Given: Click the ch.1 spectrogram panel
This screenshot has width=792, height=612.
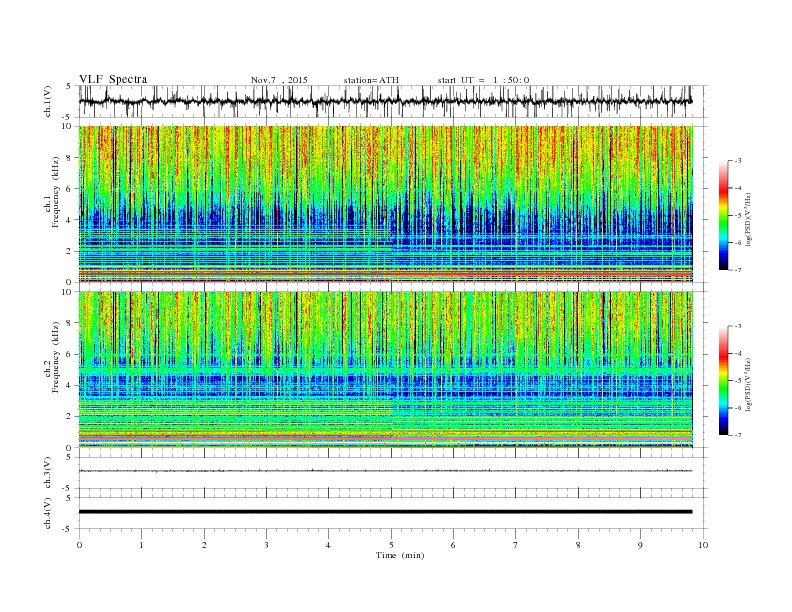Looking at the screenshot, I should (386, 204).
